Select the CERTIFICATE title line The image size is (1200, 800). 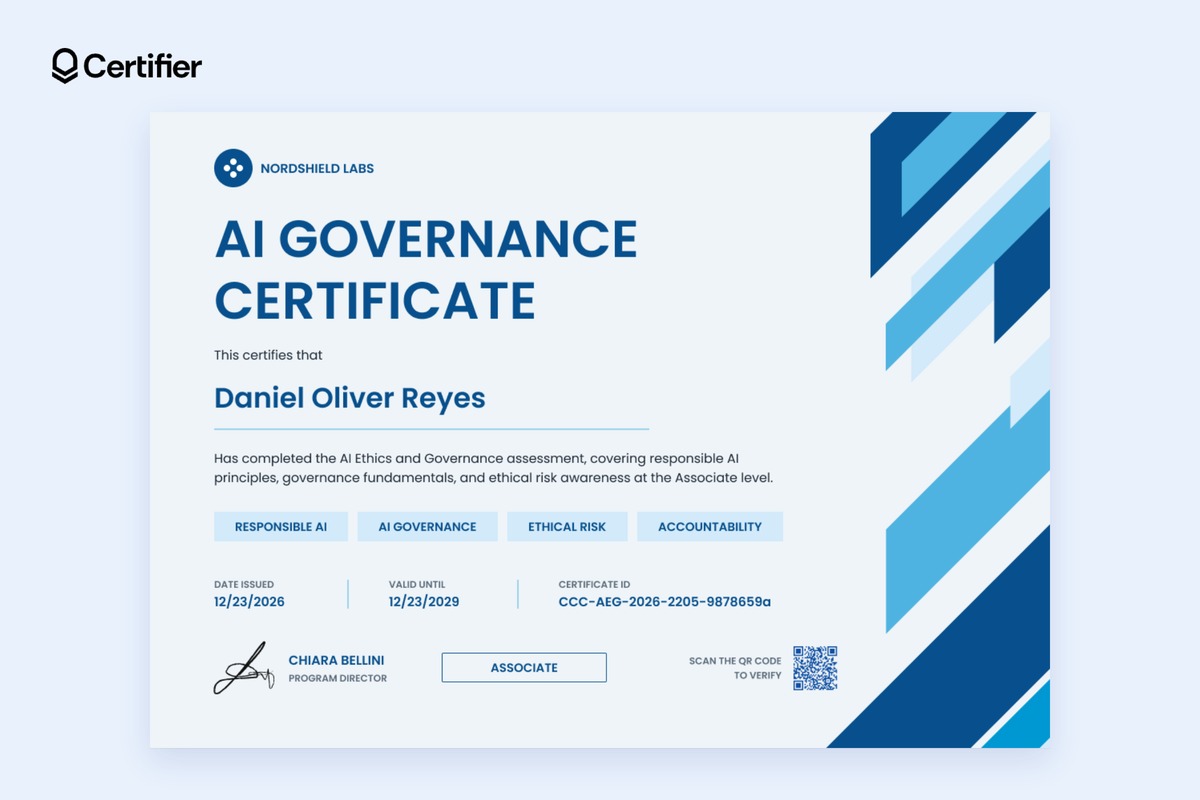(375, 299)
